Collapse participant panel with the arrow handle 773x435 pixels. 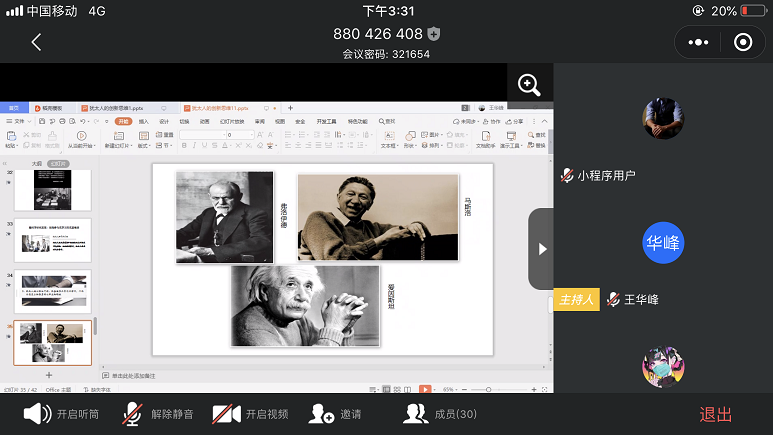coord(541,249)
